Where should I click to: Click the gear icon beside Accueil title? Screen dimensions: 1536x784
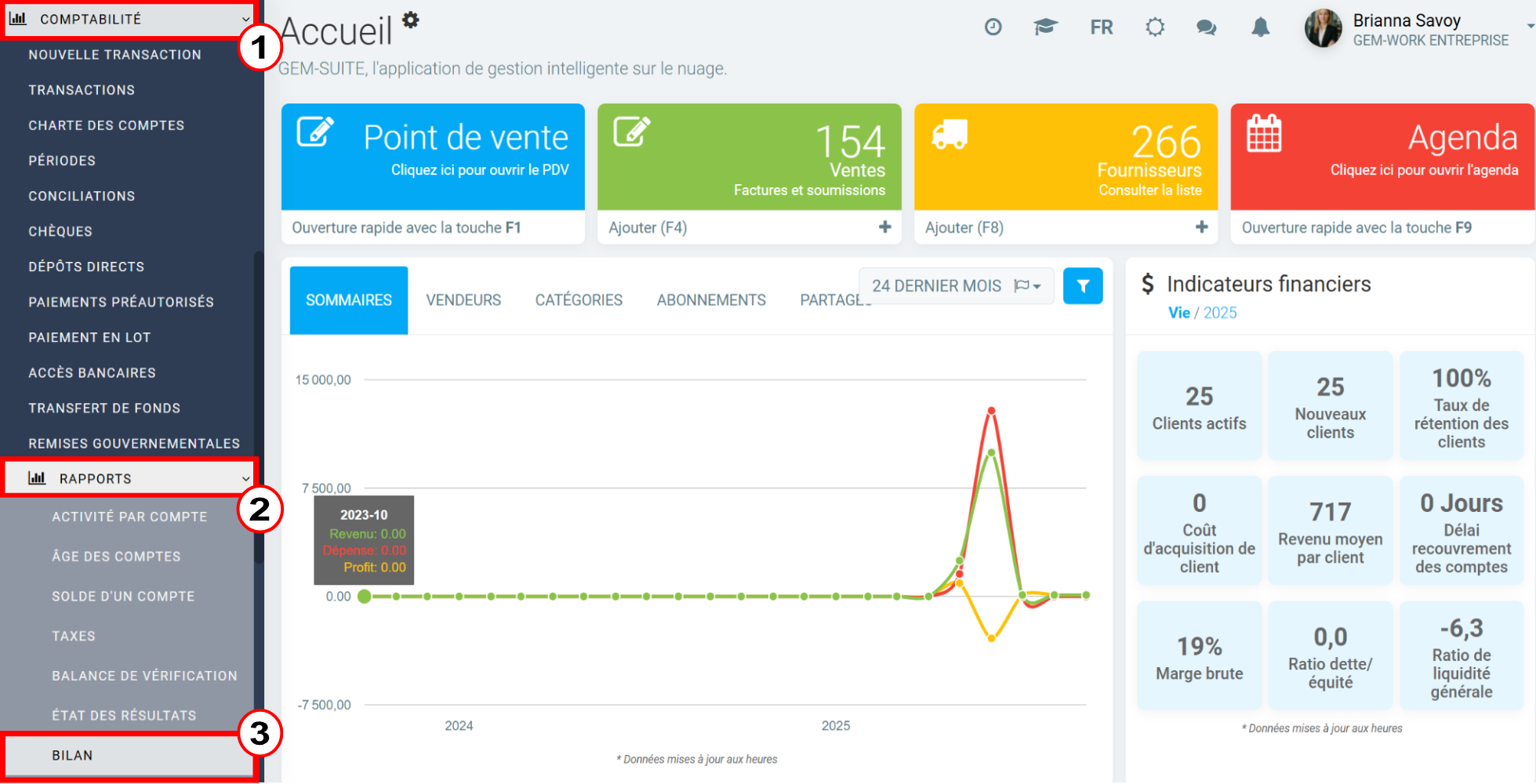click(411, 20)
